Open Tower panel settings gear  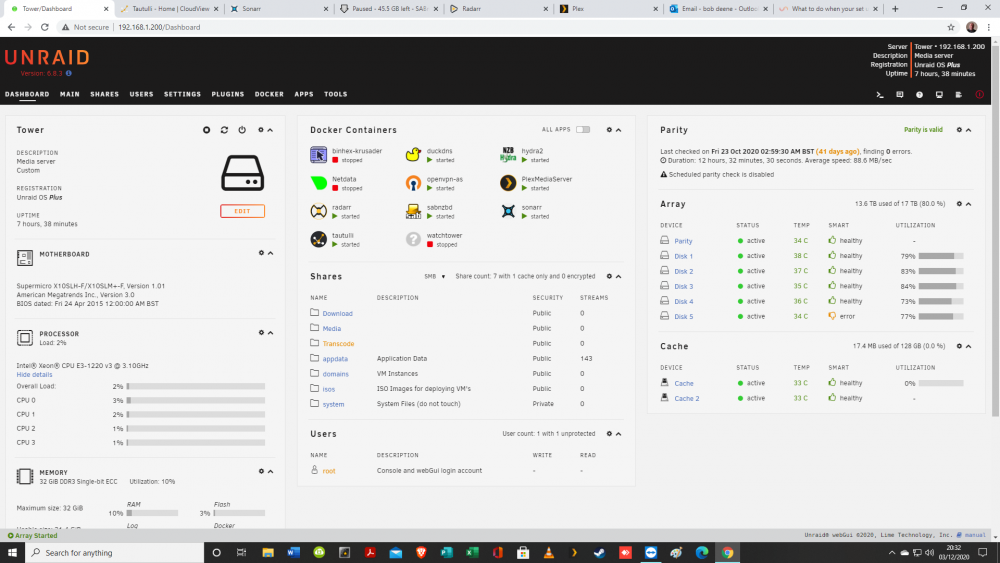[x=261, y=130]
